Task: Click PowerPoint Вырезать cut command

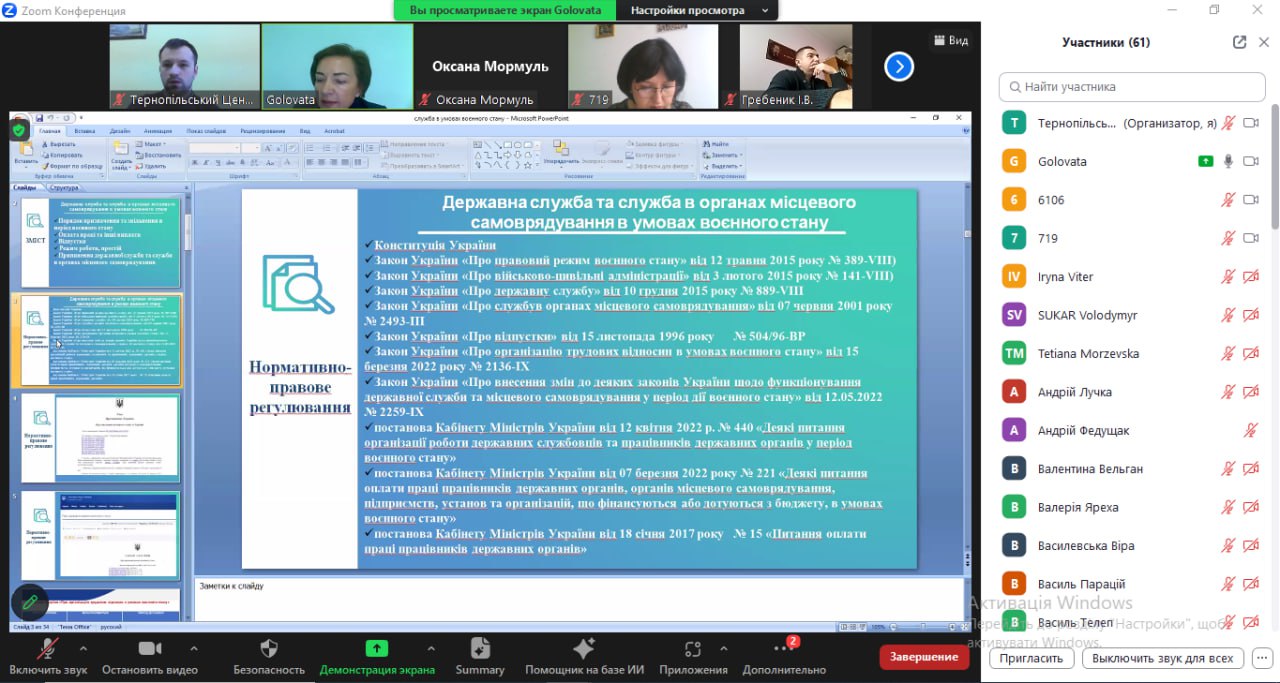Action: point(60,144)
